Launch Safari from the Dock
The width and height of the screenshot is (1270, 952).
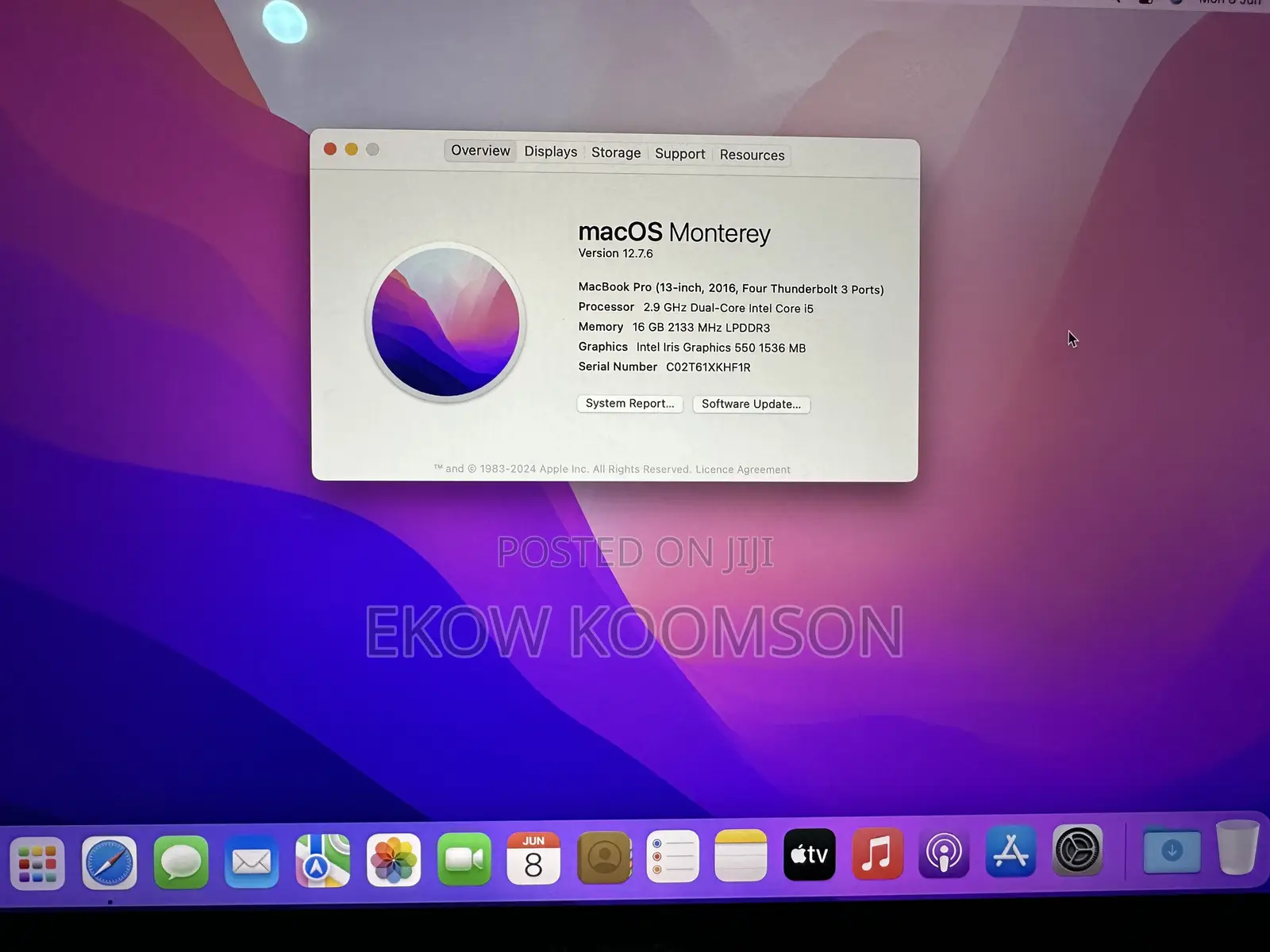click(110, 863)
